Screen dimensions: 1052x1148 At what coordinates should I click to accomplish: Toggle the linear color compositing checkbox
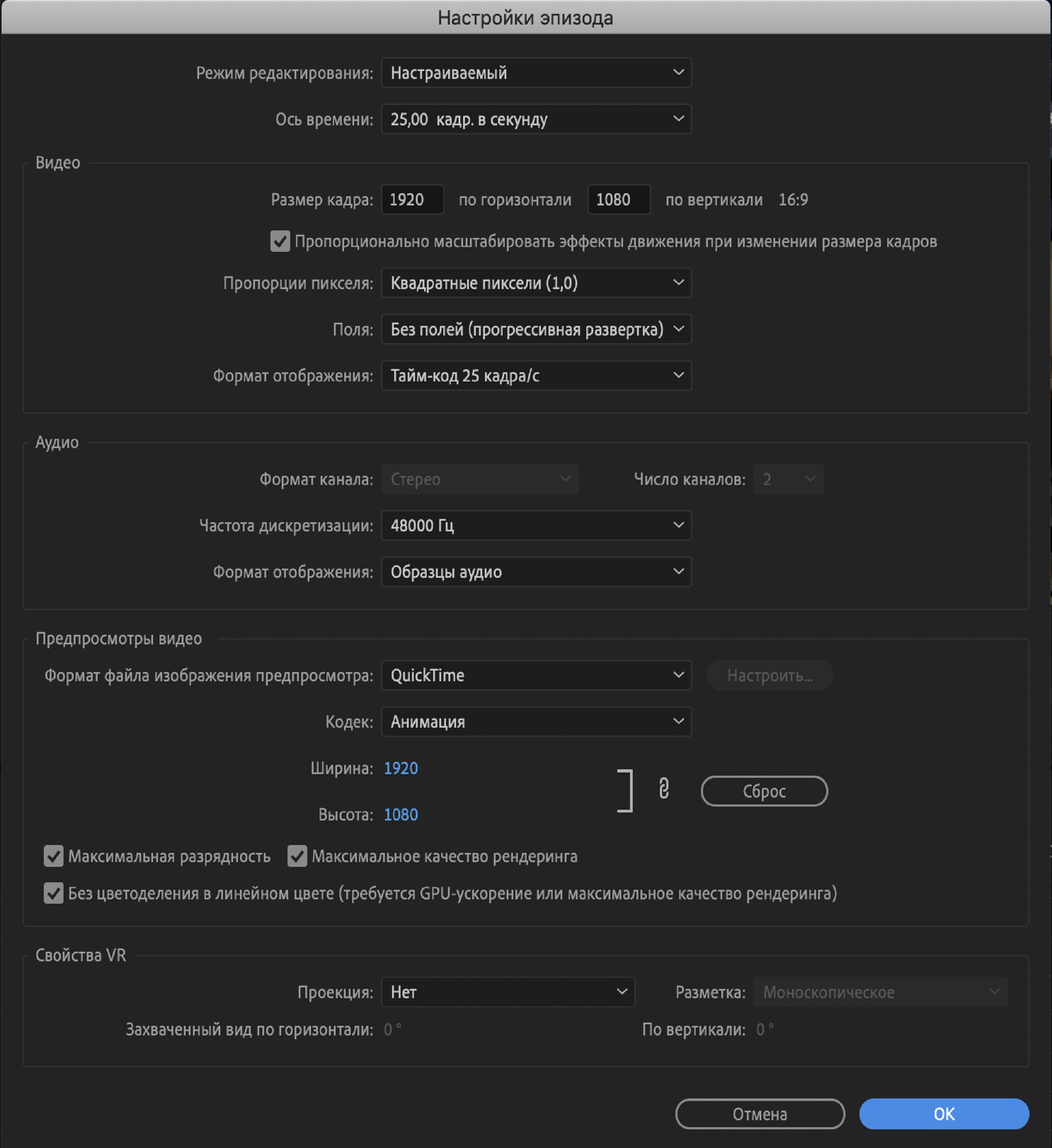(x=53, y=893)
